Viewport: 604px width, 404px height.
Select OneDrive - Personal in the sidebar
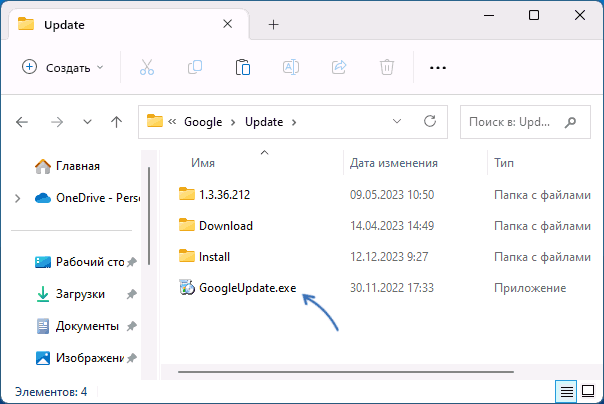(87, 198)
